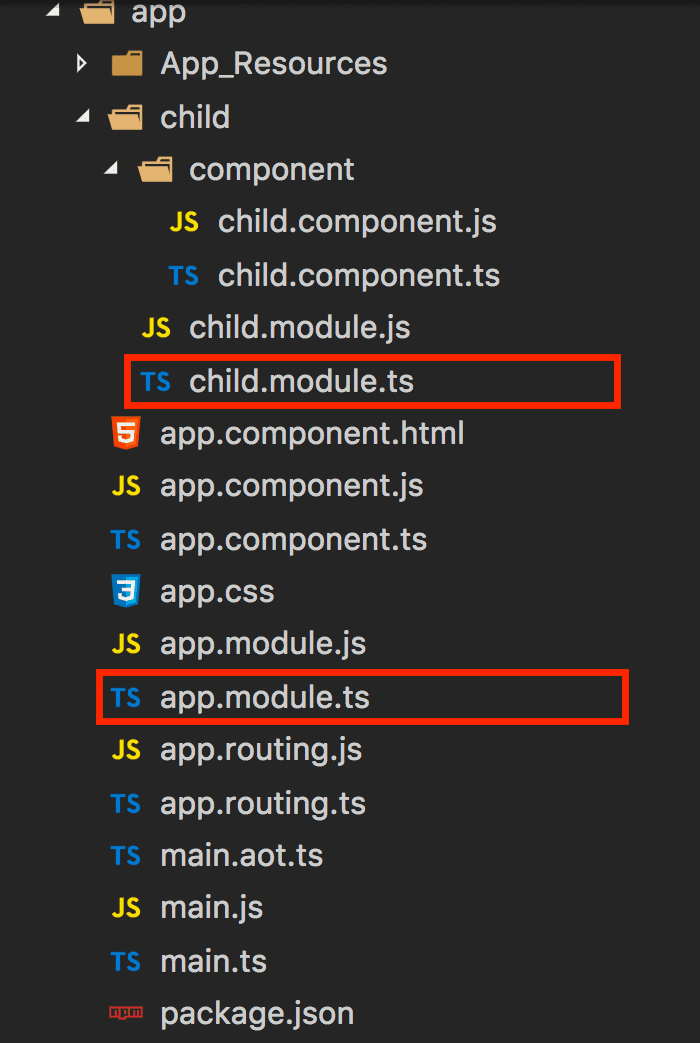Click the HTML5 icon beside app.component.html

tap(126, 433)
